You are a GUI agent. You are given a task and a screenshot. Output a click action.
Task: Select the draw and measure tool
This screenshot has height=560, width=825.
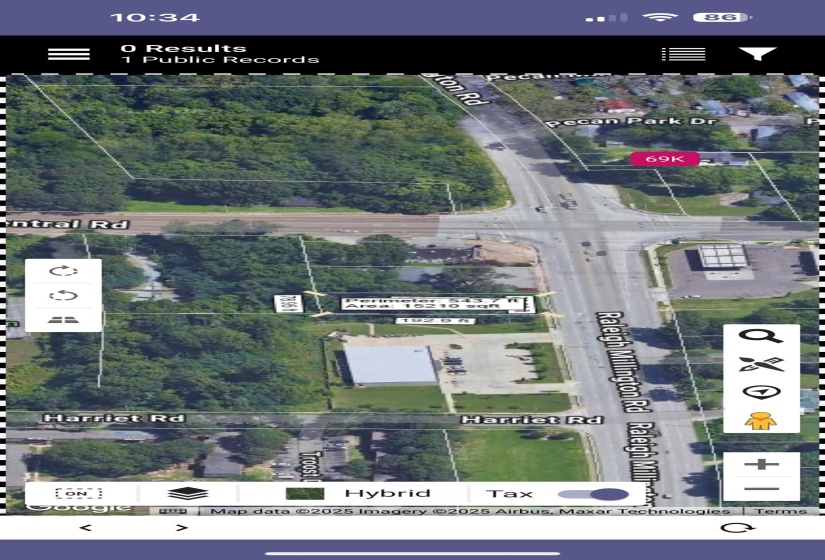pyautogui.click(x=761, y=364)
